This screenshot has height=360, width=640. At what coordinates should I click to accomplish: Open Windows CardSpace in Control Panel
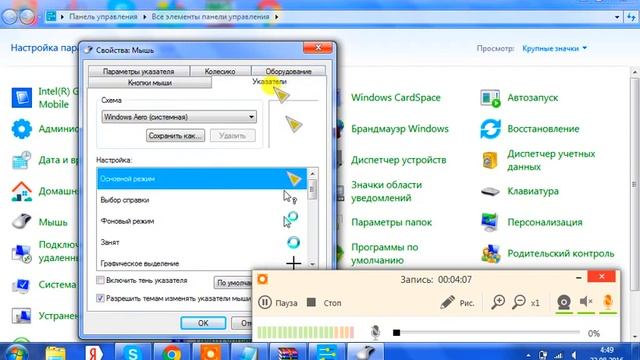pos(396,98)
